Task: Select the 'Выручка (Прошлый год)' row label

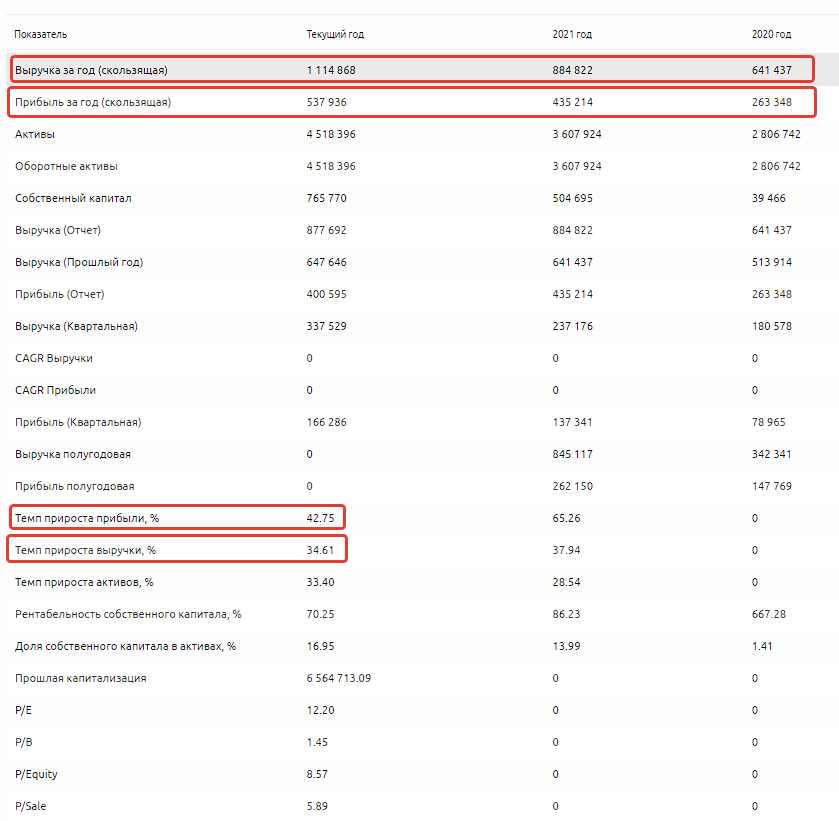Action: 79,262
